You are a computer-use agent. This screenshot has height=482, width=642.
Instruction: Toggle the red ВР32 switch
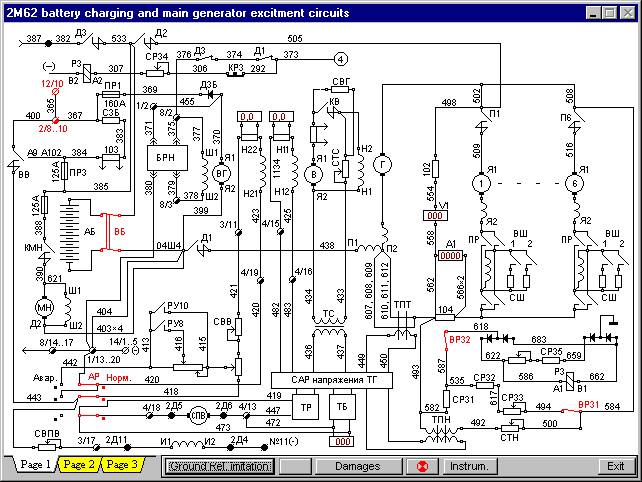click(x=445, y=342)
